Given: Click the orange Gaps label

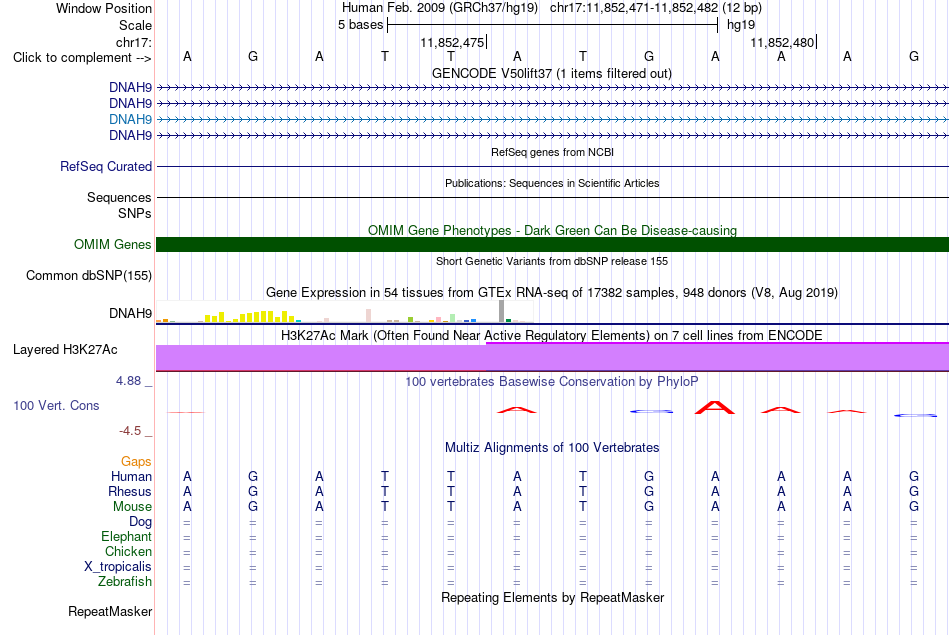Looking at the screenshot, I should (x=136, y=462).
